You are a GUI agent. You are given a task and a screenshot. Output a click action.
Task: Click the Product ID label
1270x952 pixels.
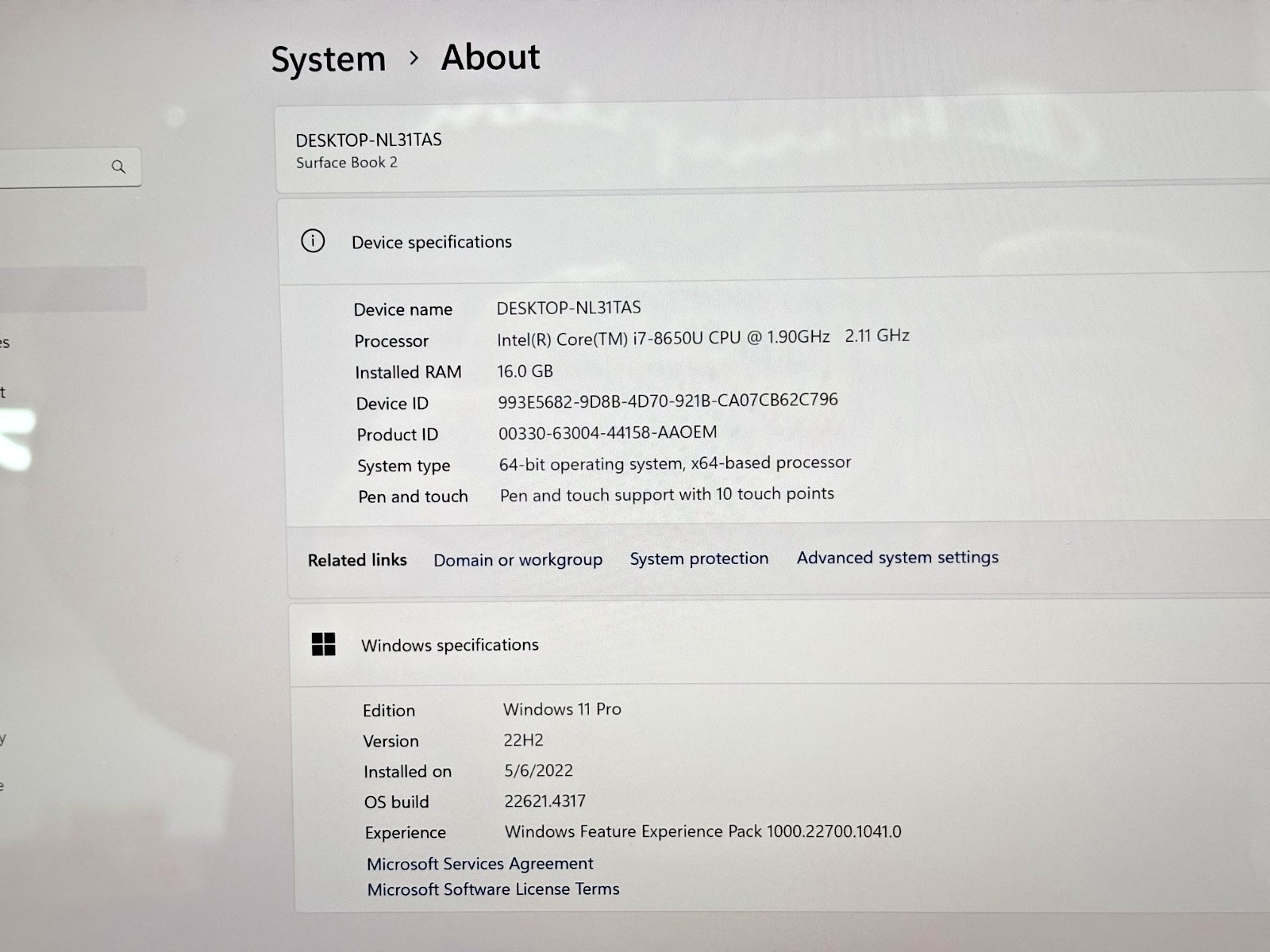point(397,435)
